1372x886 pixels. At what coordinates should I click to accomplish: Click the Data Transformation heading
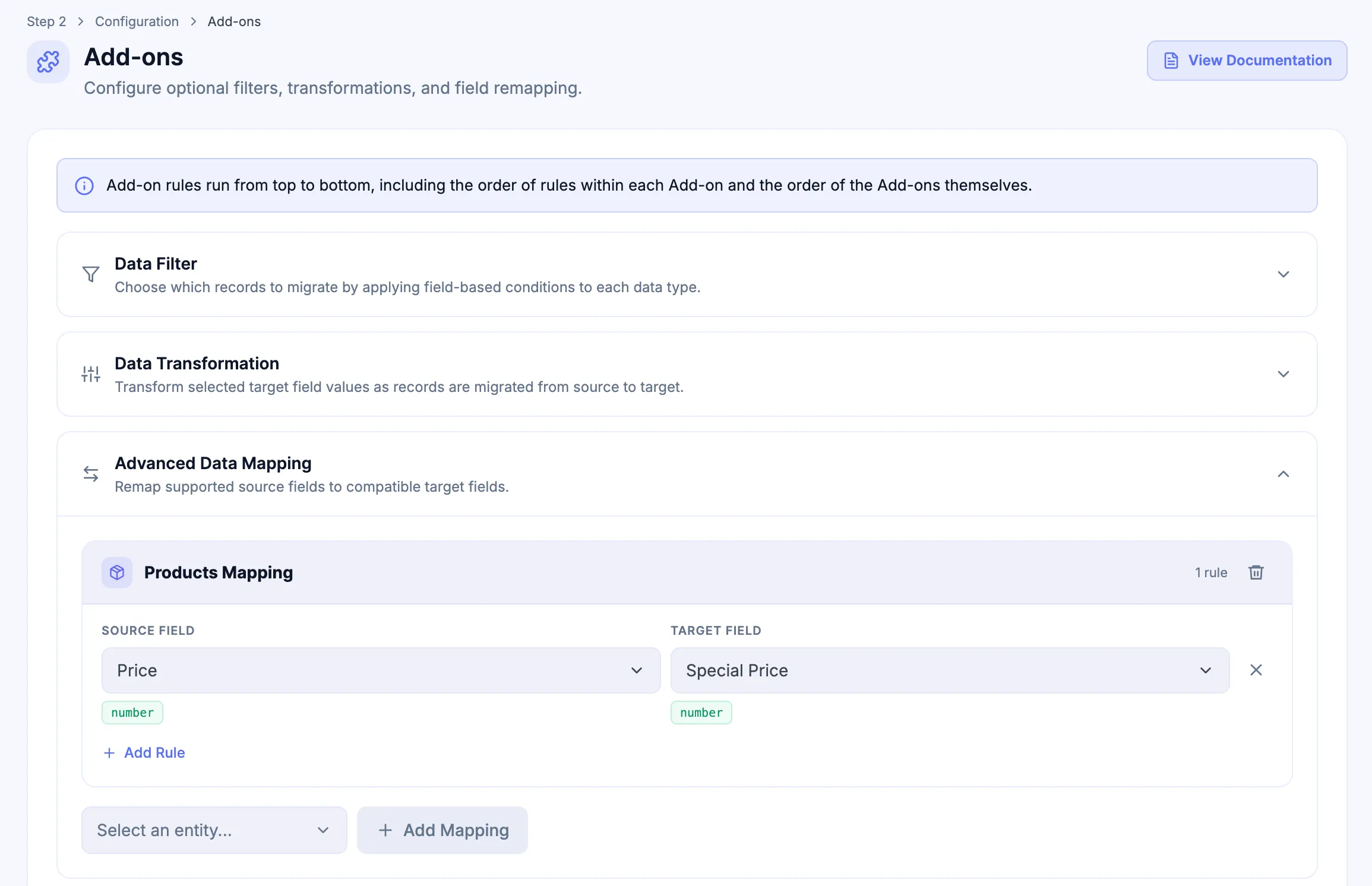[x=197, y=363]
